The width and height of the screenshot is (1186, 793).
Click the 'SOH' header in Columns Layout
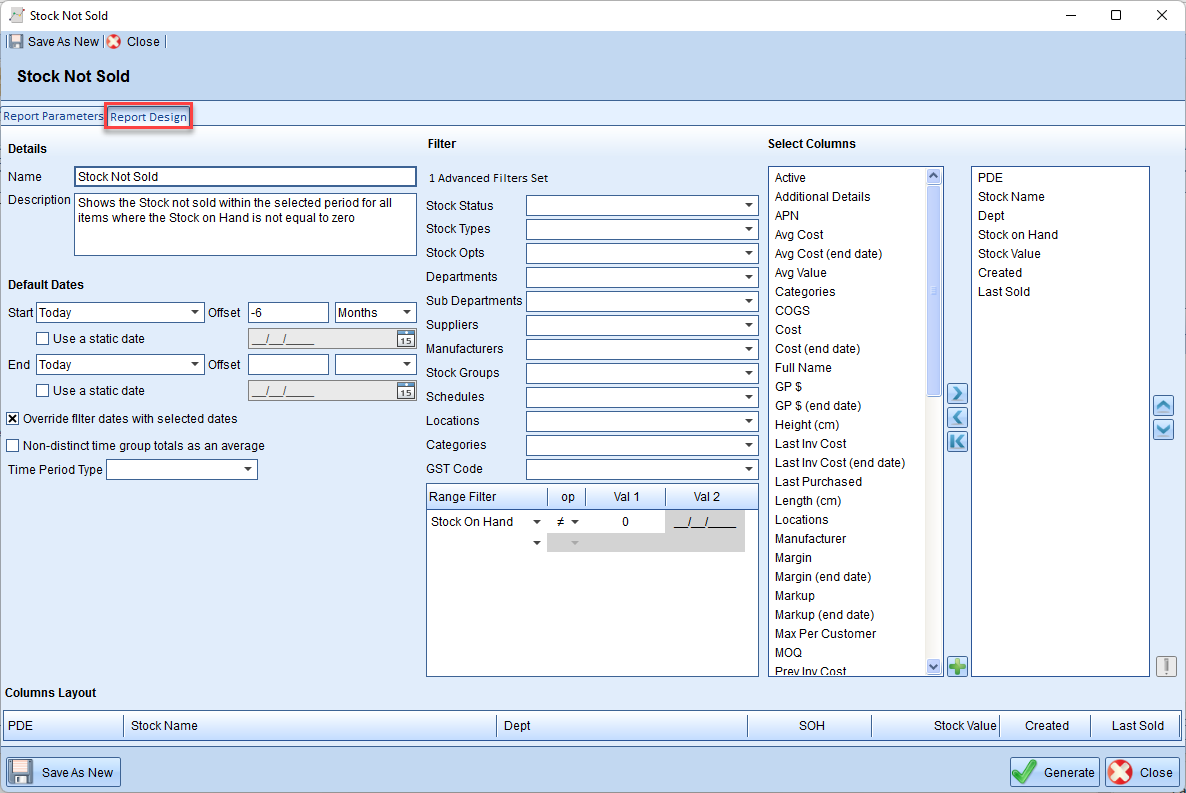click(x=809, y=726)
